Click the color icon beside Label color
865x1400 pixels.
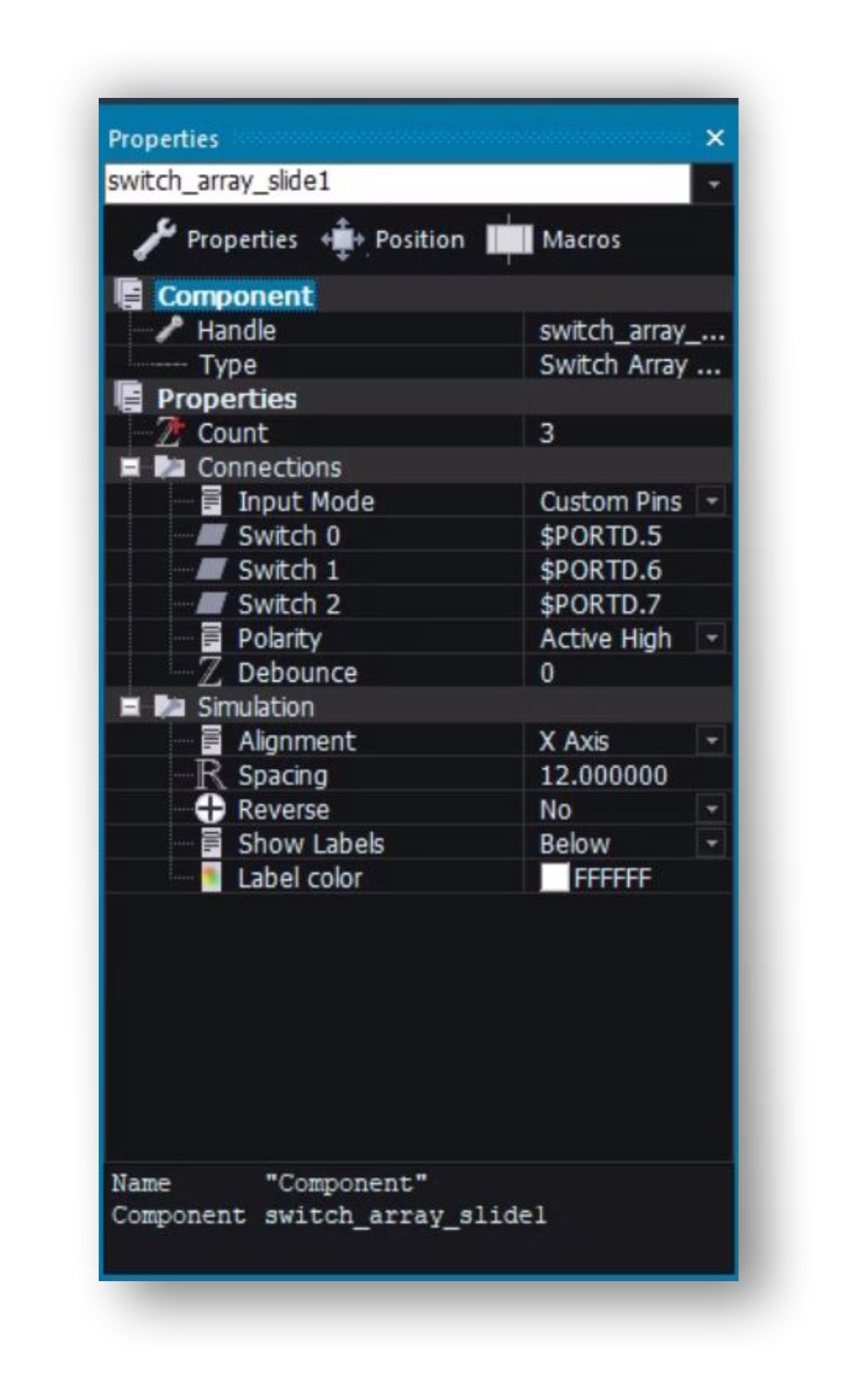210,877
